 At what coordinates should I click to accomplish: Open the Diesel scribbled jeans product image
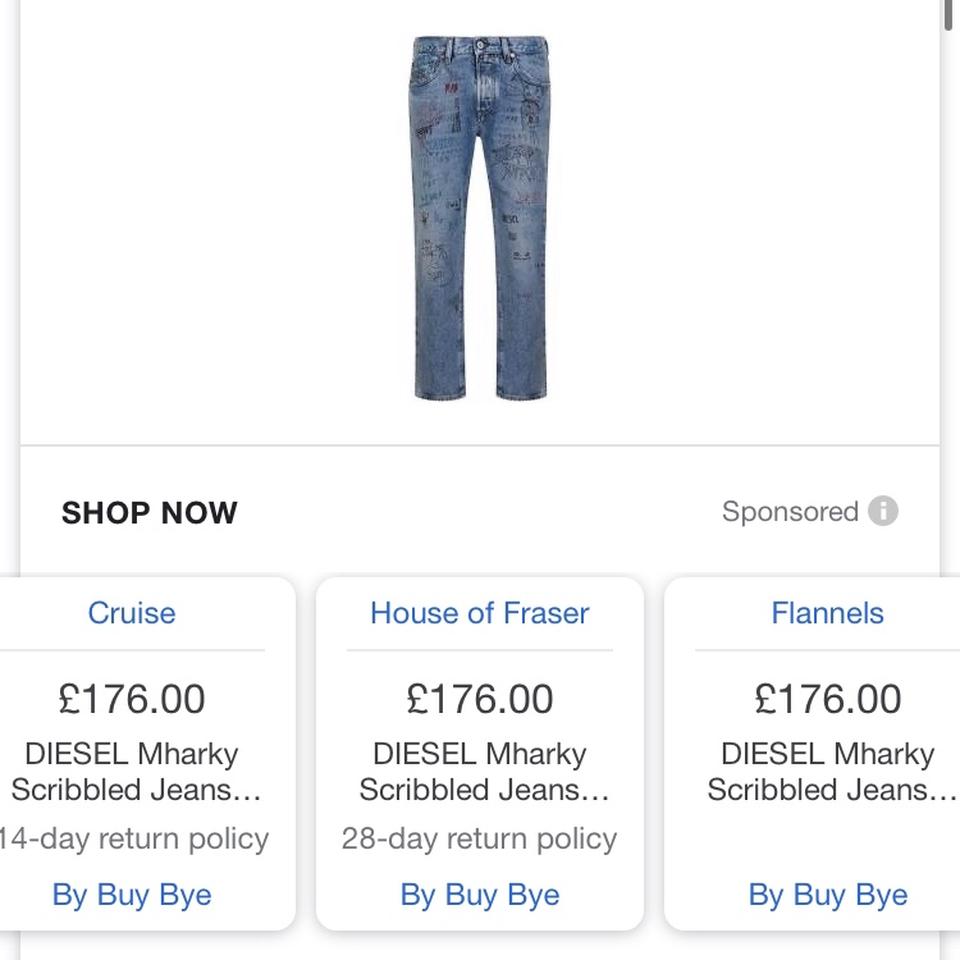[x=481, y=217]
